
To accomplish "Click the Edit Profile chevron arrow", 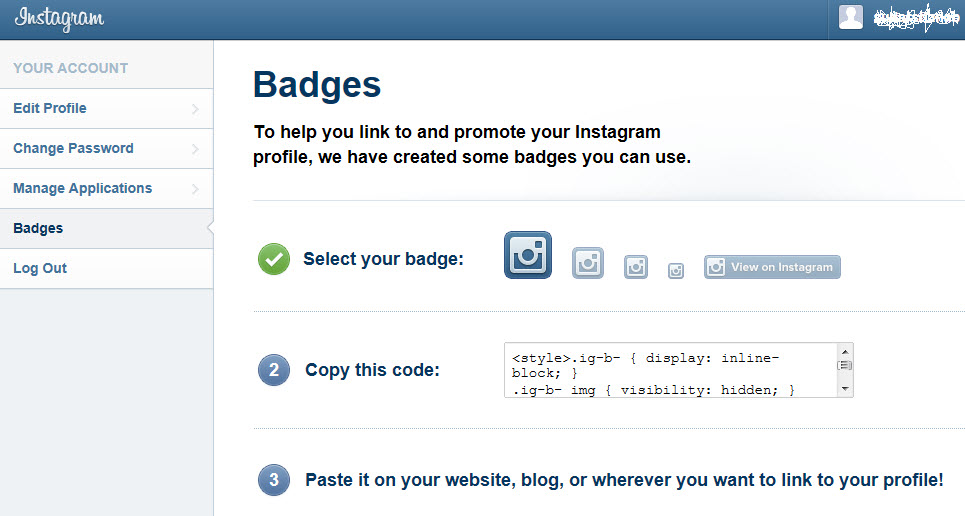I will point(195,108).
